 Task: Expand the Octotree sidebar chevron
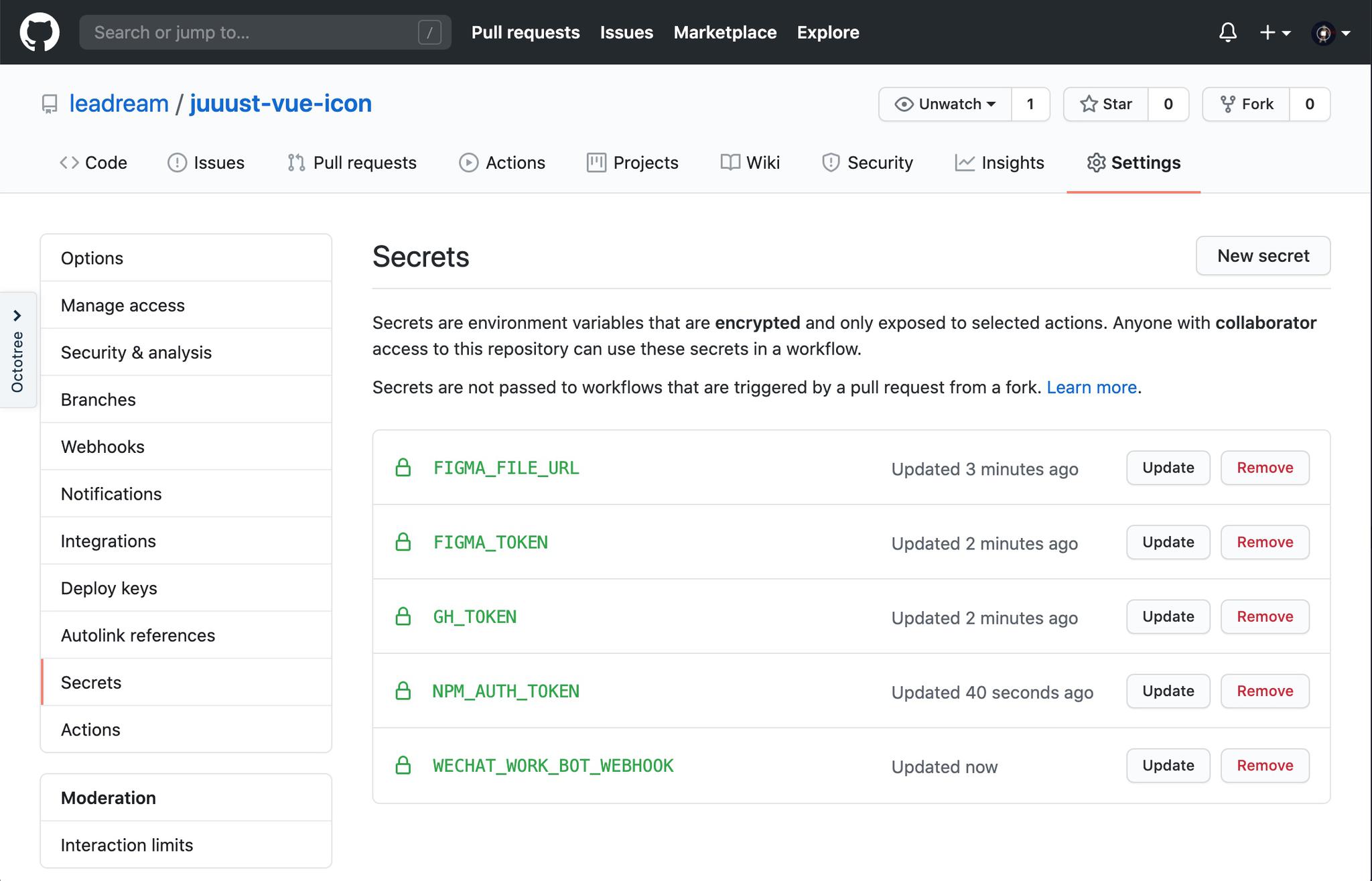(x=17, y=315)
